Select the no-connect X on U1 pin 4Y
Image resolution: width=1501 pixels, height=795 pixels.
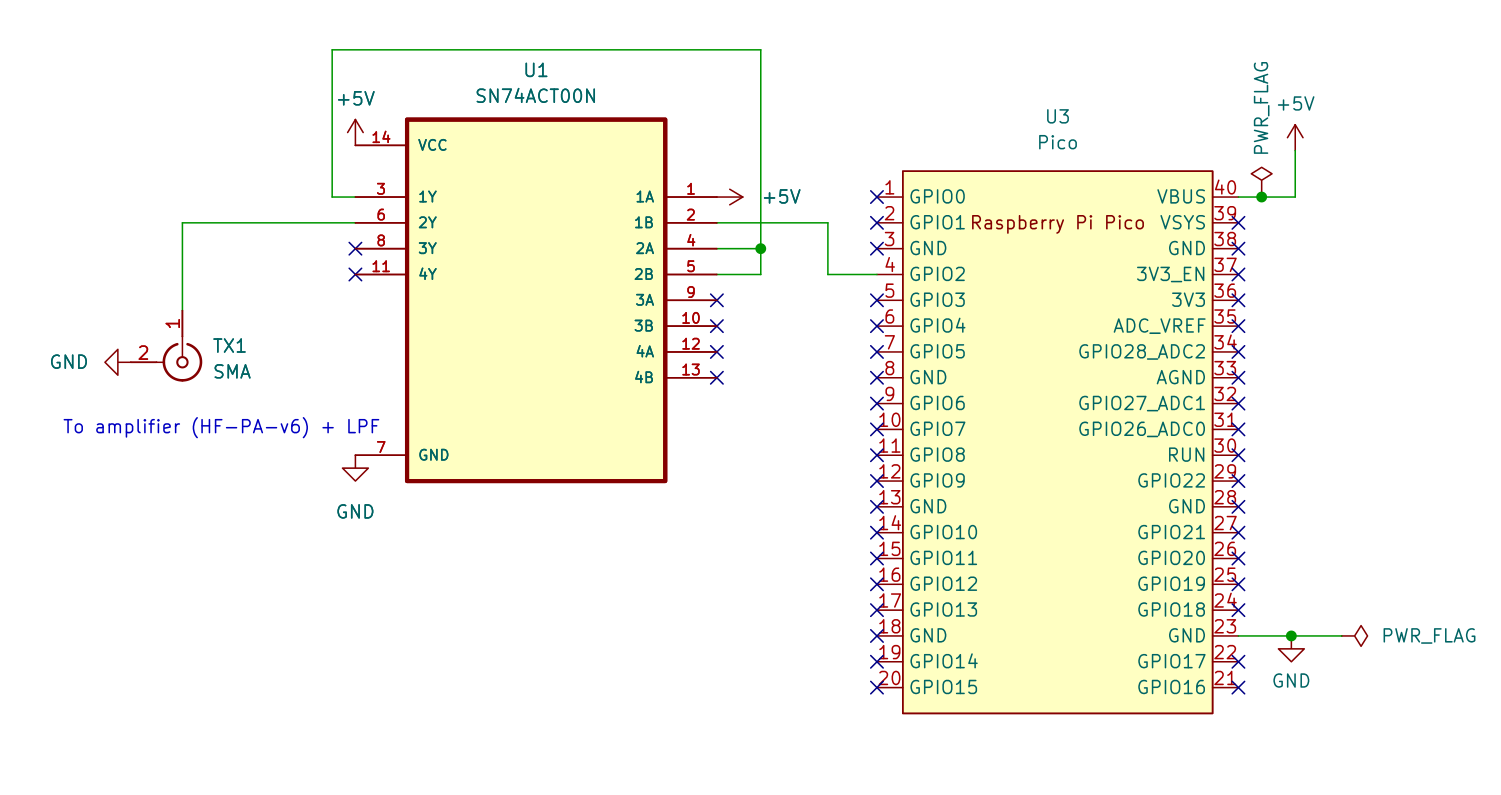coord(354,274)
